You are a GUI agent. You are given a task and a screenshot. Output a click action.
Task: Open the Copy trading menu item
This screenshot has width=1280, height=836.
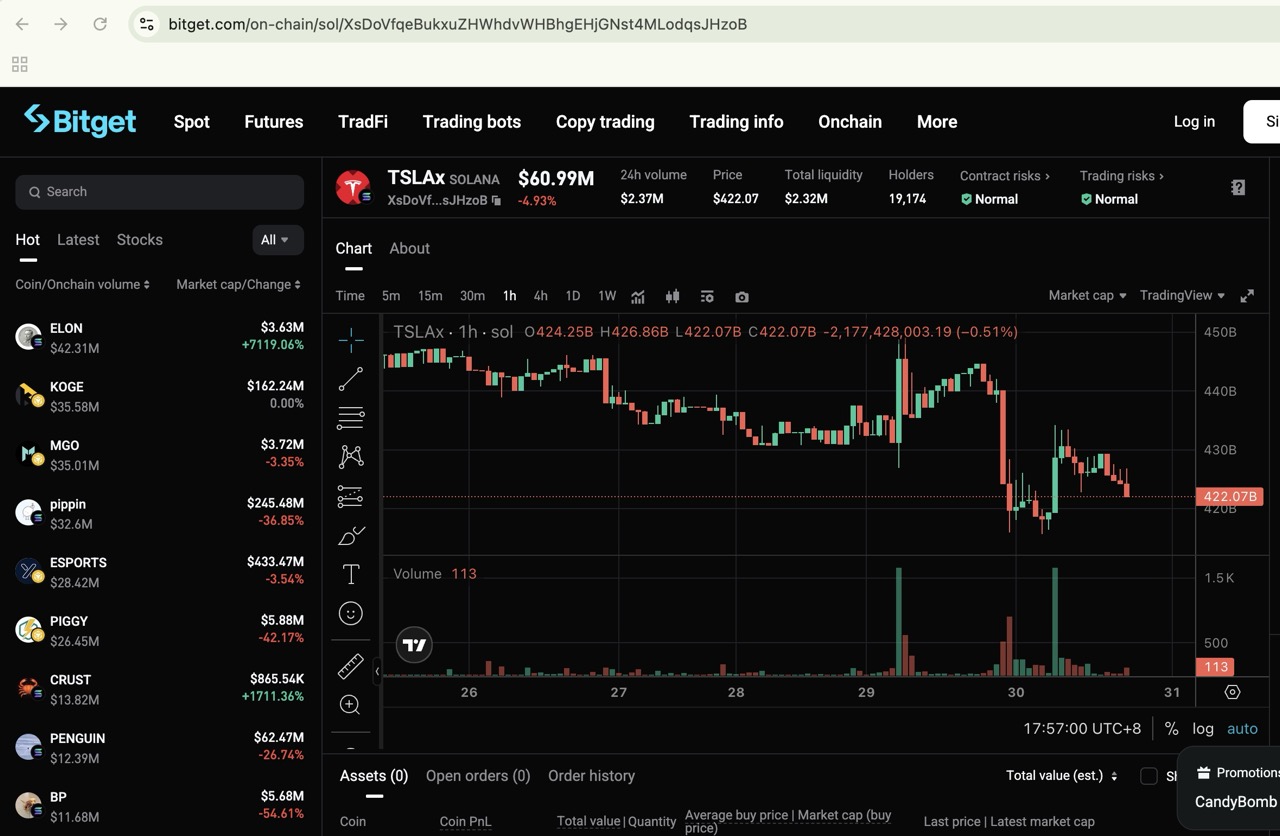[605, 121]
